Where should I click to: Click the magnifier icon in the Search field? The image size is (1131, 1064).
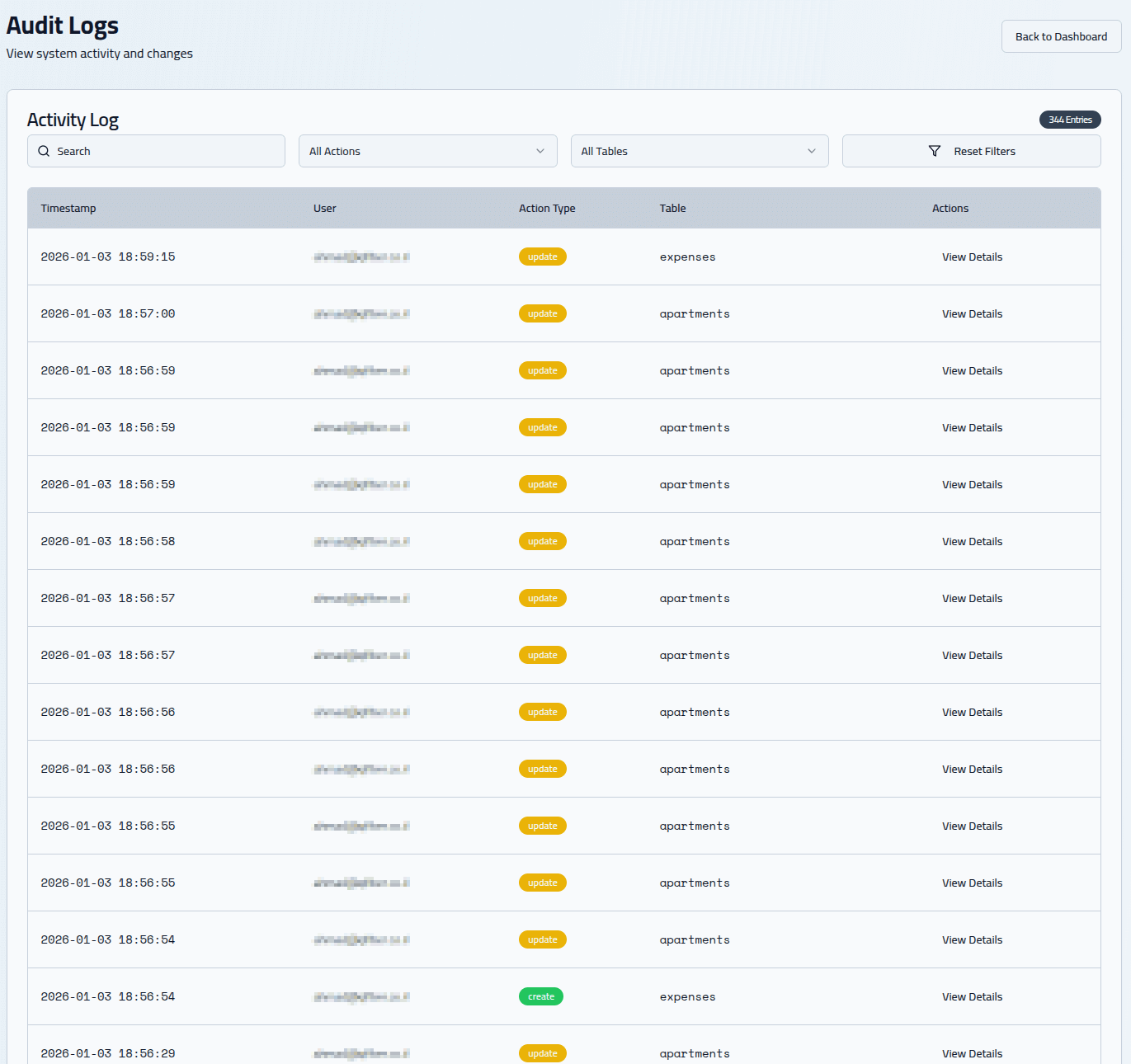point(44,151)
